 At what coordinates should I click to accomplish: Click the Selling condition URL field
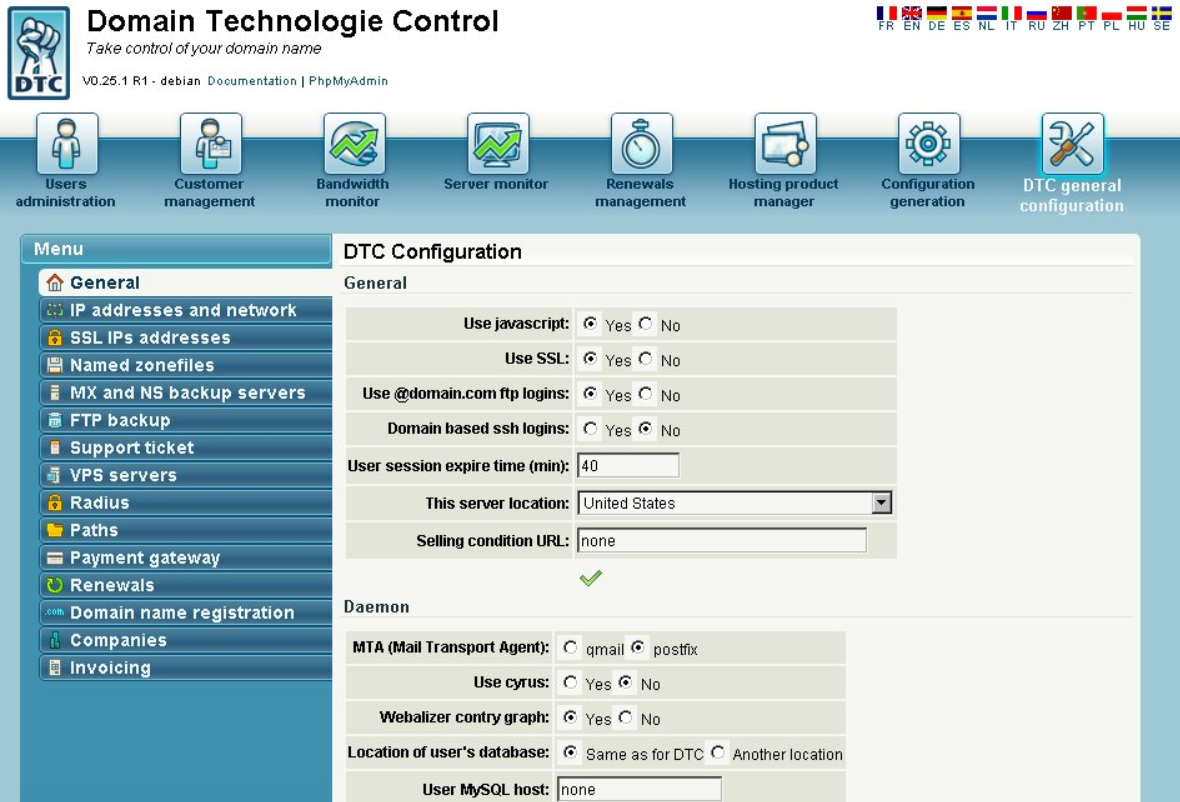(721, 541)
